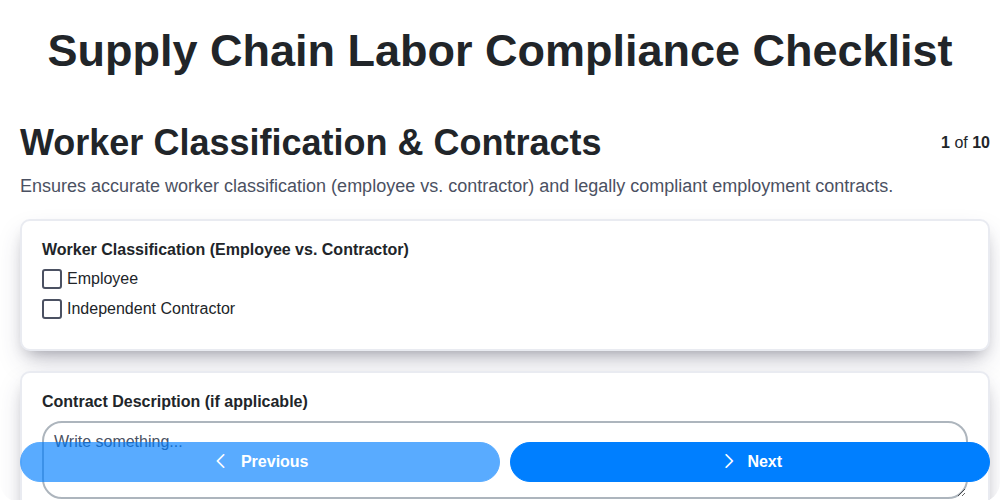Click the section description paragraph text
Screen dimensions: 1000x500
[x=456, y=186]
